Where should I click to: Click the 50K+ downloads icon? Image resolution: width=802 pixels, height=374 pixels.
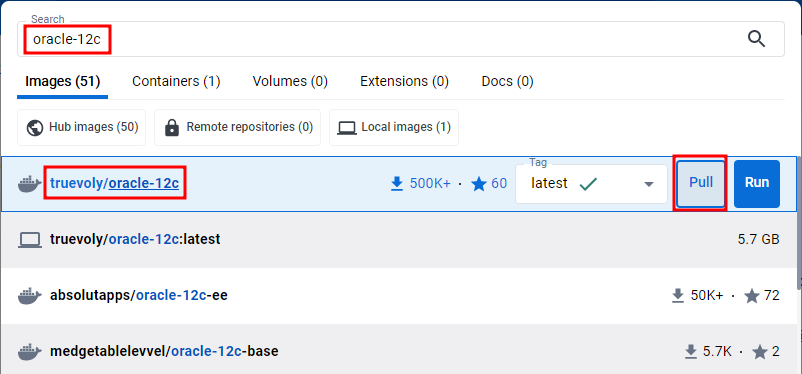(678, 296)
